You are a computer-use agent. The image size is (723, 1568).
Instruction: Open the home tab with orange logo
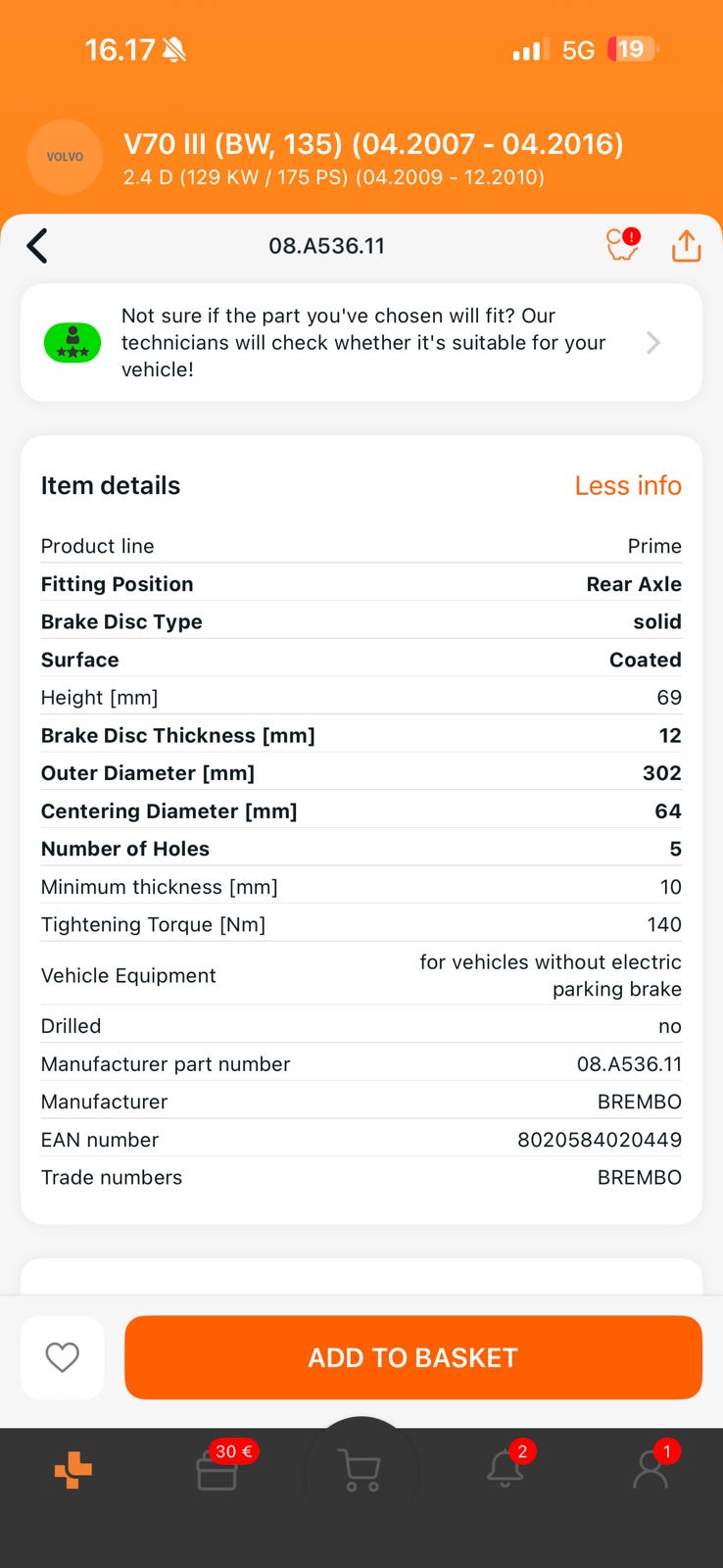click(x=73, y=1470)
